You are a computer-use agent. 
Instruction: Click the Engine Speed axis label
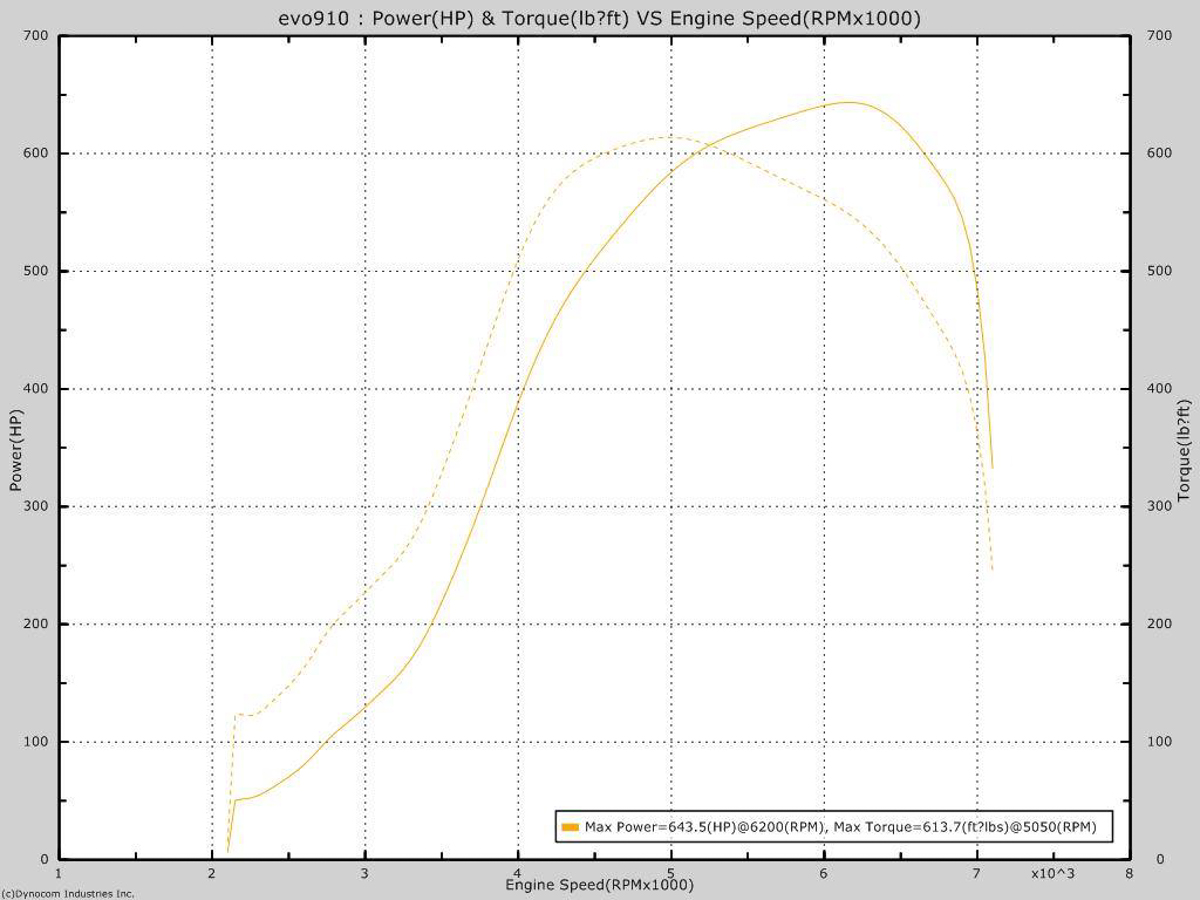(x=601, y=885)
